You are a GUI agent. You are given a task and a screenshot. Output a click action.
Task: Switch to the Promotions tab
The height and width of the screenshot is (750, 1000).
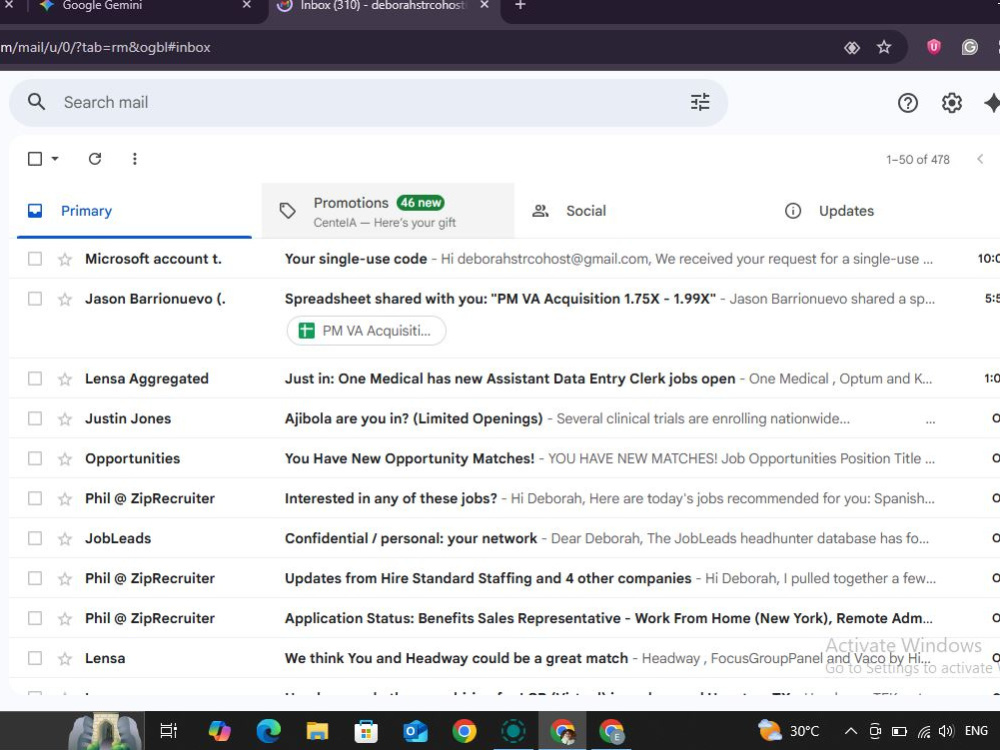click(x=388, y=211)
